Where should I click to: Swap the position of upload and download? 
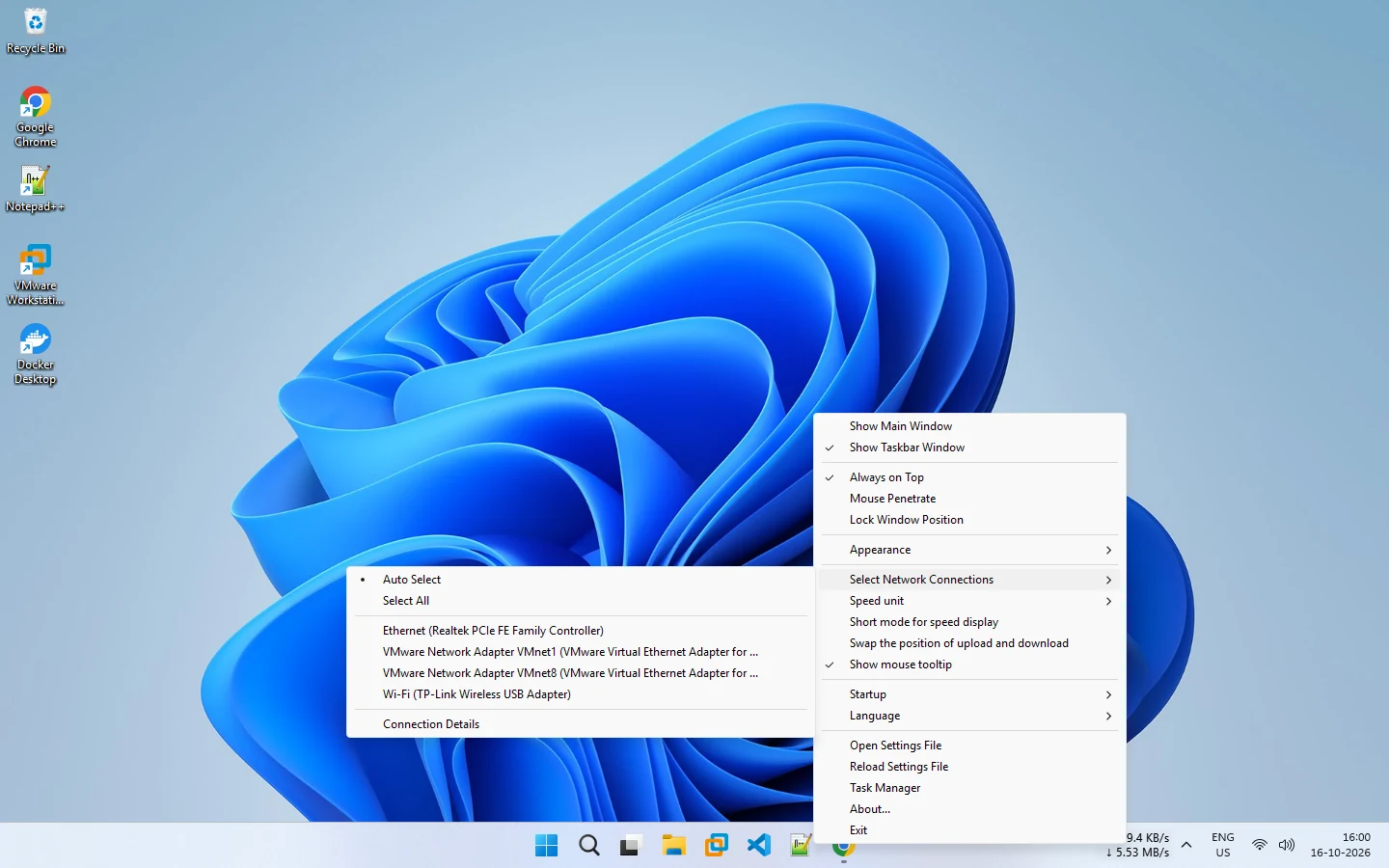coord(969,643)
